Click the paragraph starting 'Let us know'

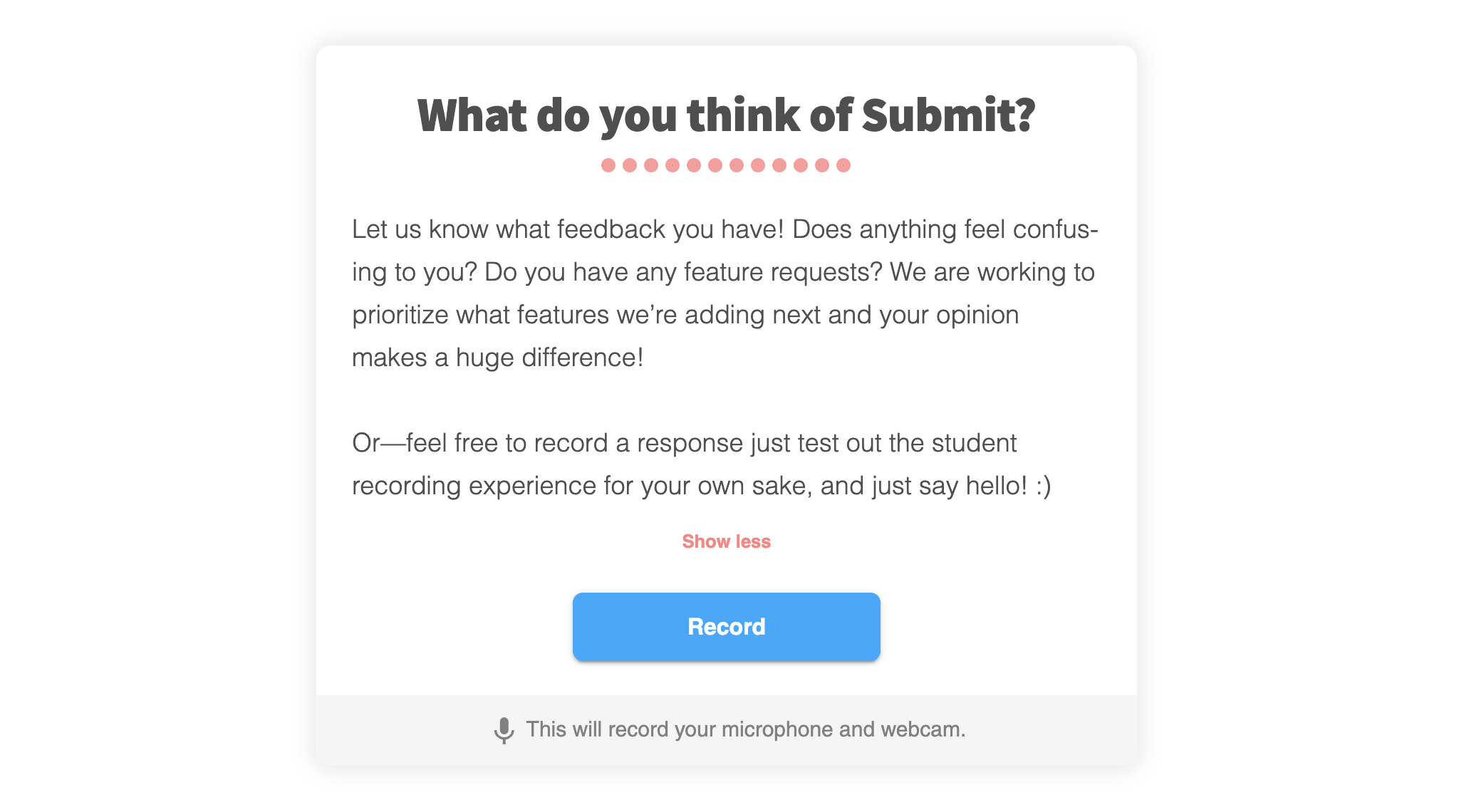725,293
